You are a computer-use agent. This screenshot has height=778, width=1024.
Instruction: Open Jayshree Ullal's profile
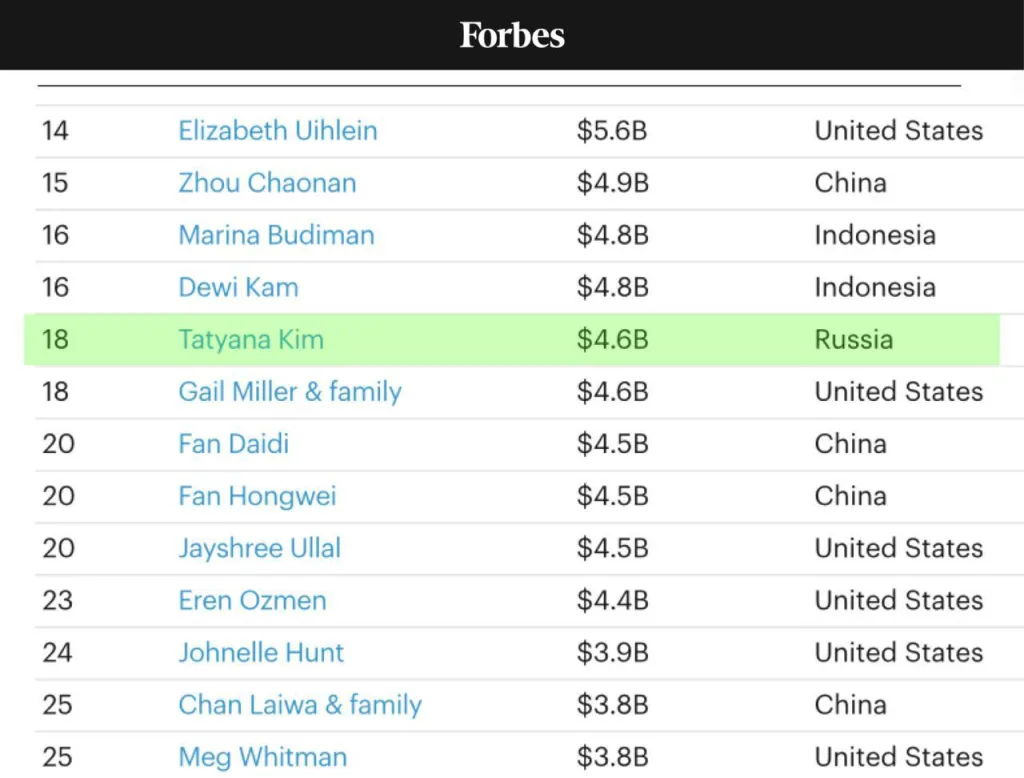260,548
